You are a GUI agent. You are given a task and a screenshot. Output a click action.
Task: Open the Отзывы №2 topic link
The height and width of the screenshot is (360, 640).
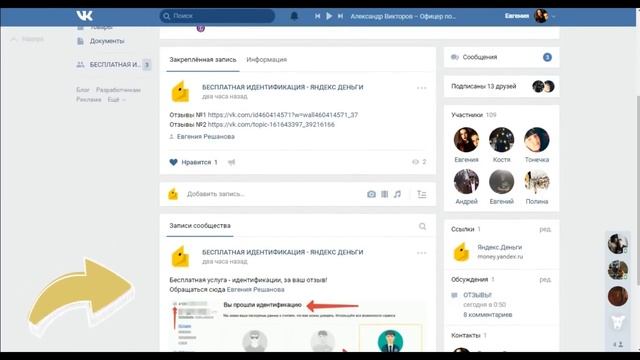coord(271,124)
